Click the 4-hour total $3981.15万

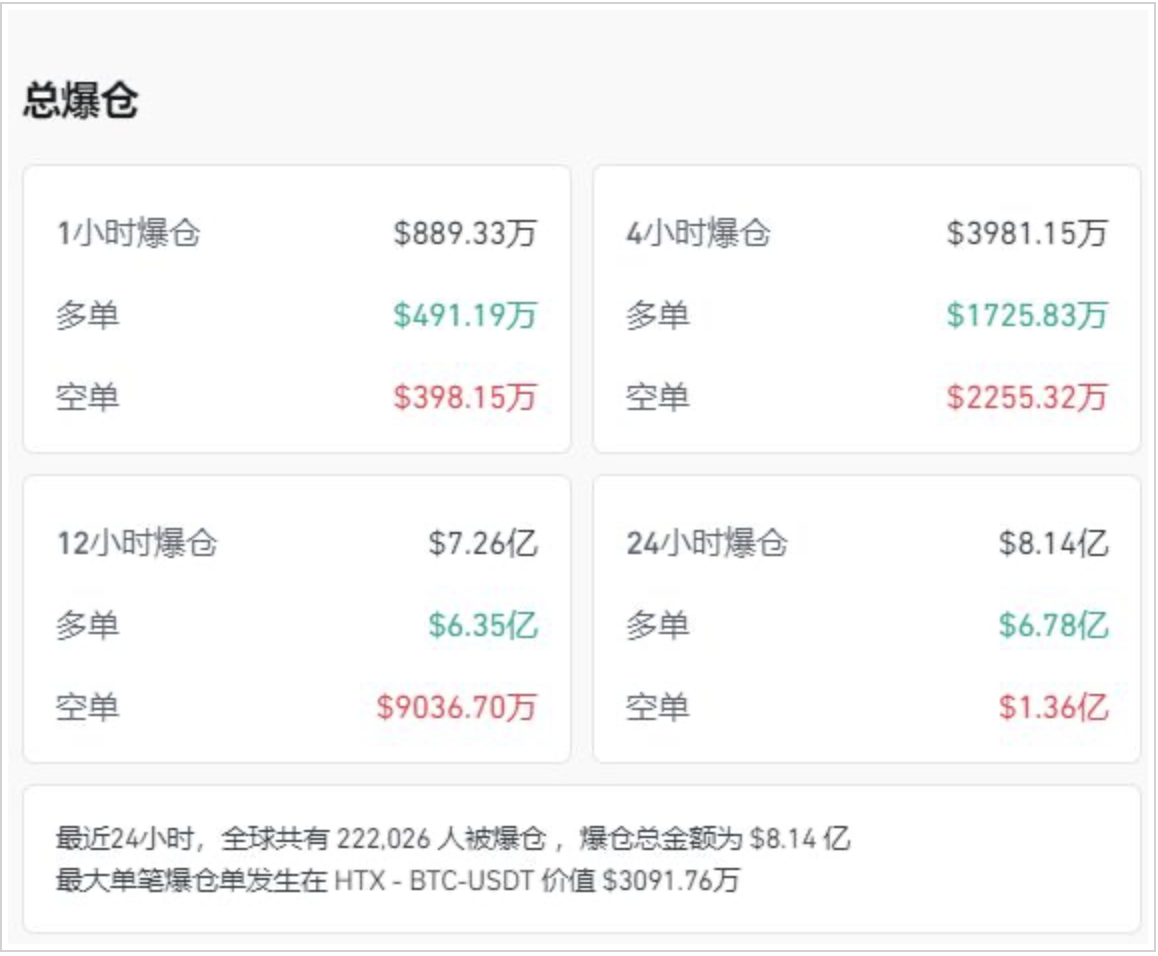coord(1027,235)
